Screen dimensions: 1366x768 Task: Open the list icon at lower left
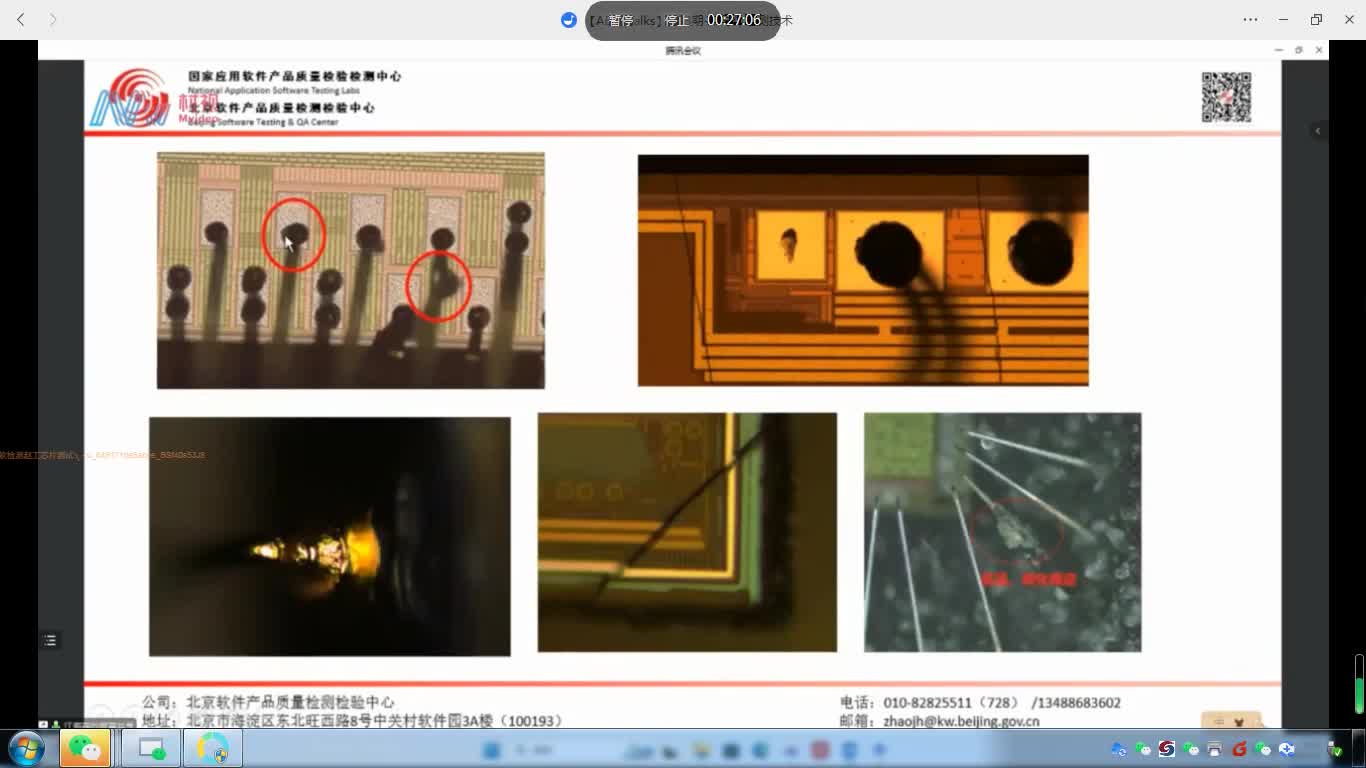coord(50,640)
